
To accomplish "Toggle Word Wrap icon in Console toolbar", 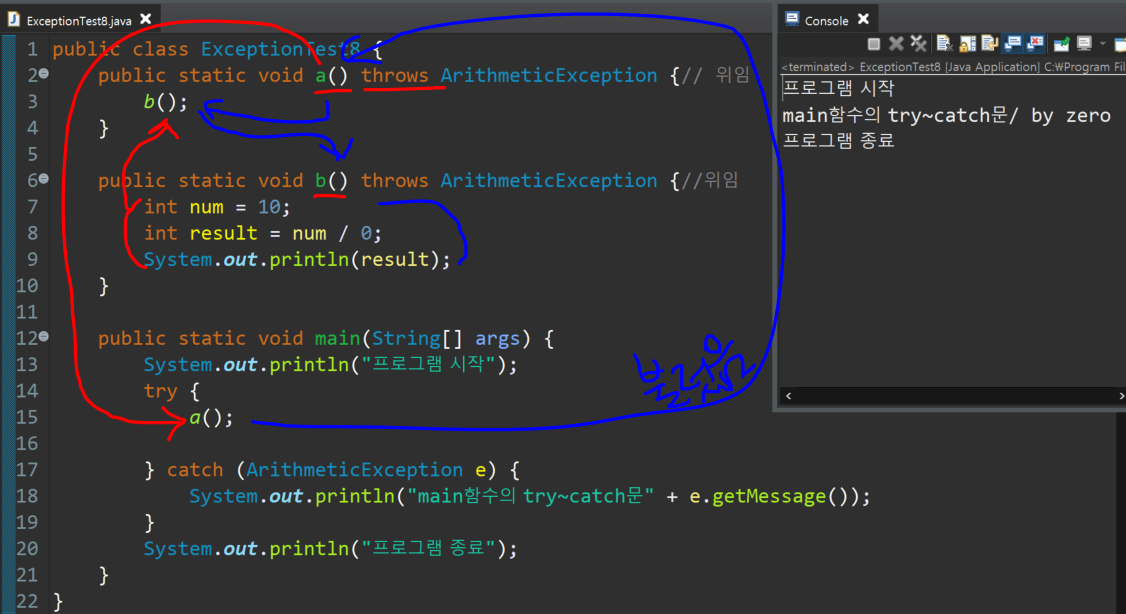I will point(990,45).
